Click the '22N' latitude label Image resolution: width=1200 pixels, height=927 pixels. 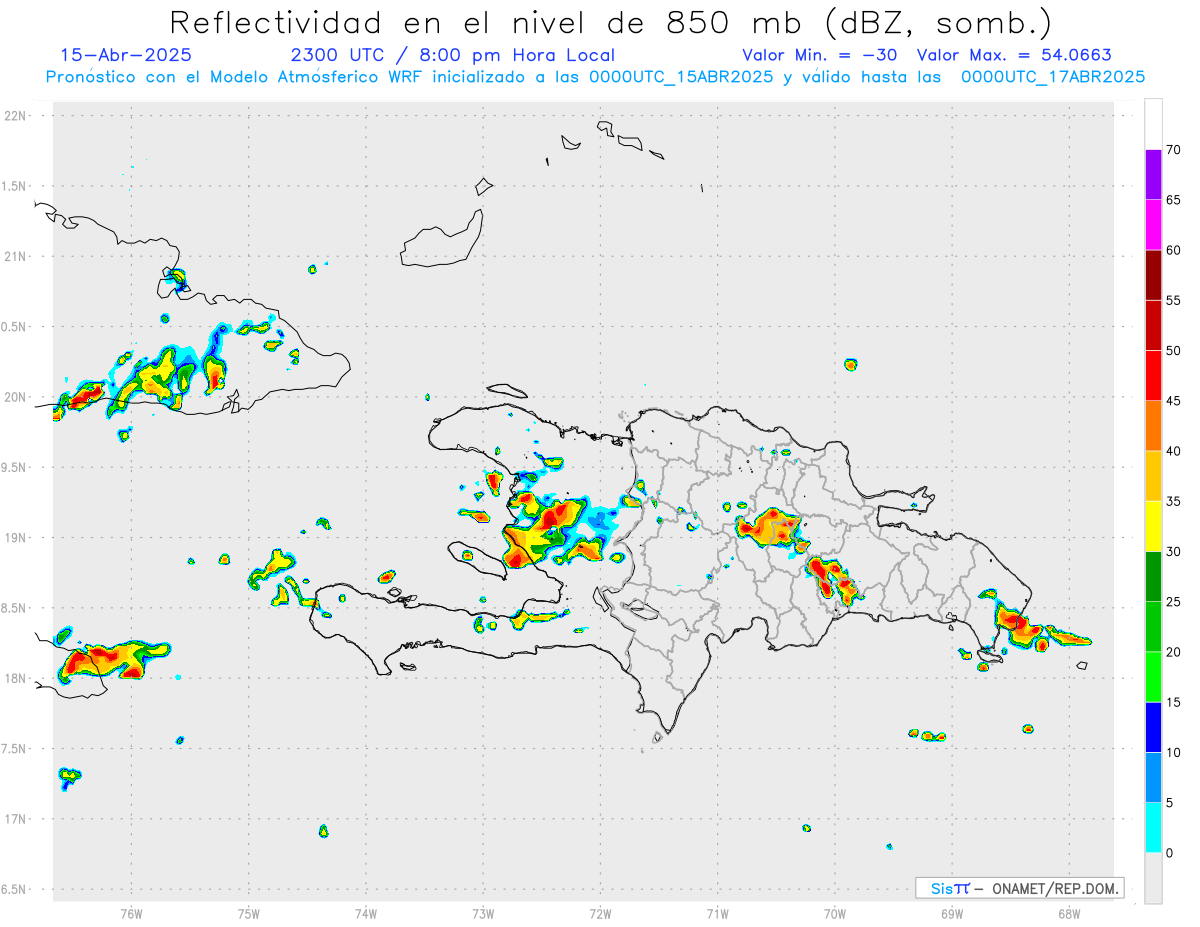16,116
